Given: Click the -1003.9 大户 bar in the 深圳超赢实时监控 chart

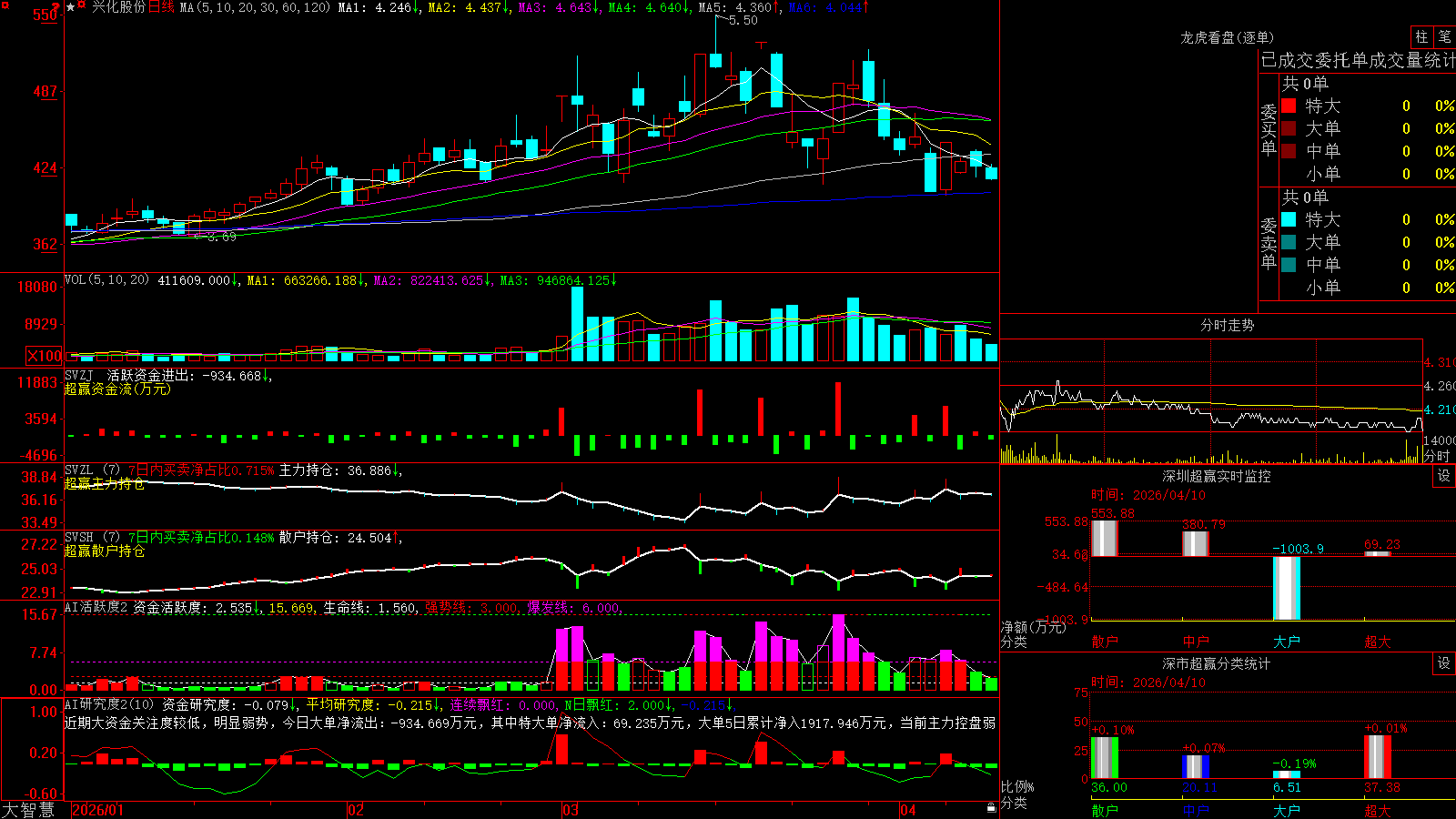Looking at the screenshot, I should pos(1286,588).
